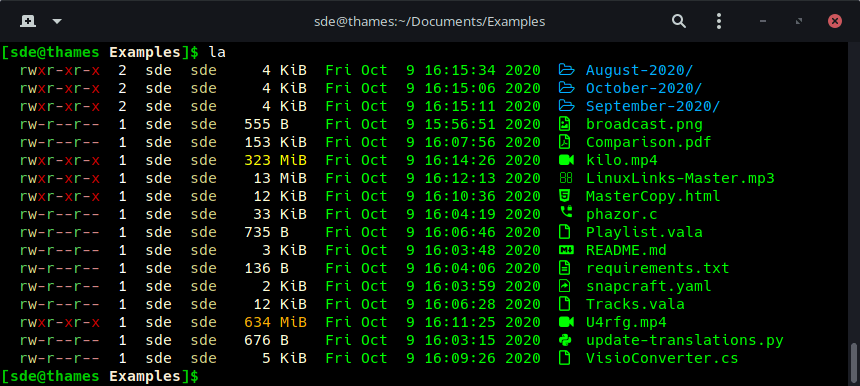Click the requirements.txt filename

(658, 268)
